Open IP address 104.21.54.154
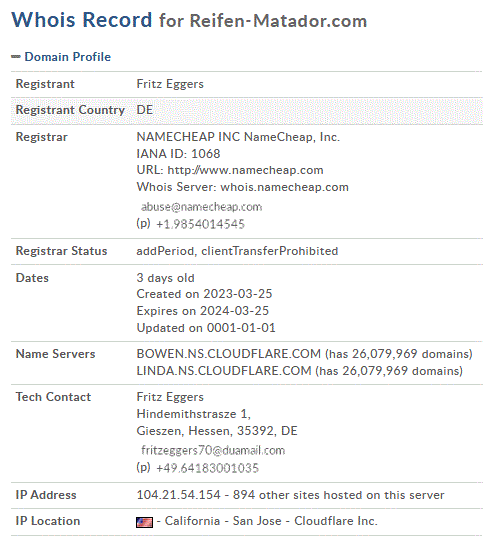This screenshot has height=544, width=484. tap(178, 495)
